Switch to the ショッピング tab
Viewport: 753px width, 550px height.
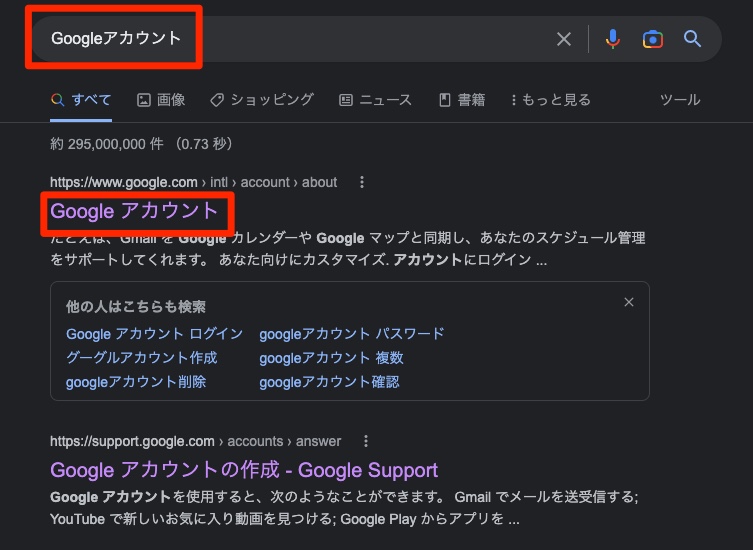[x=262, y=100]
